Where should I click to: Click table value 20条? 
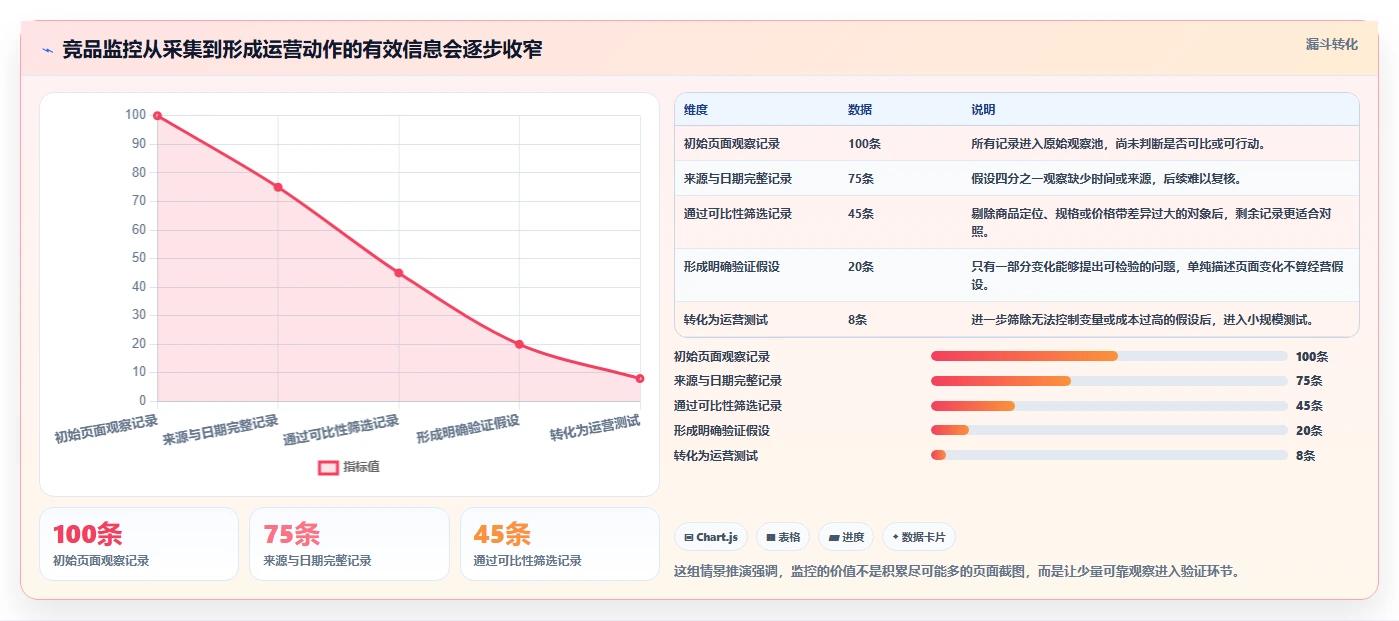[861, 266]
